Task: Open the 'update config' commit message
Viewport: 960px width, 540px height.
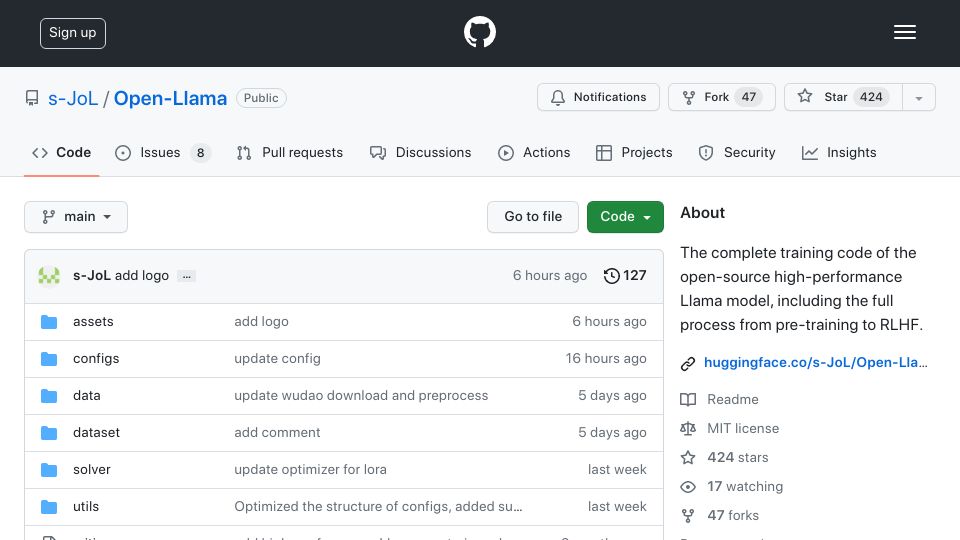Action: tap(277, 359)
